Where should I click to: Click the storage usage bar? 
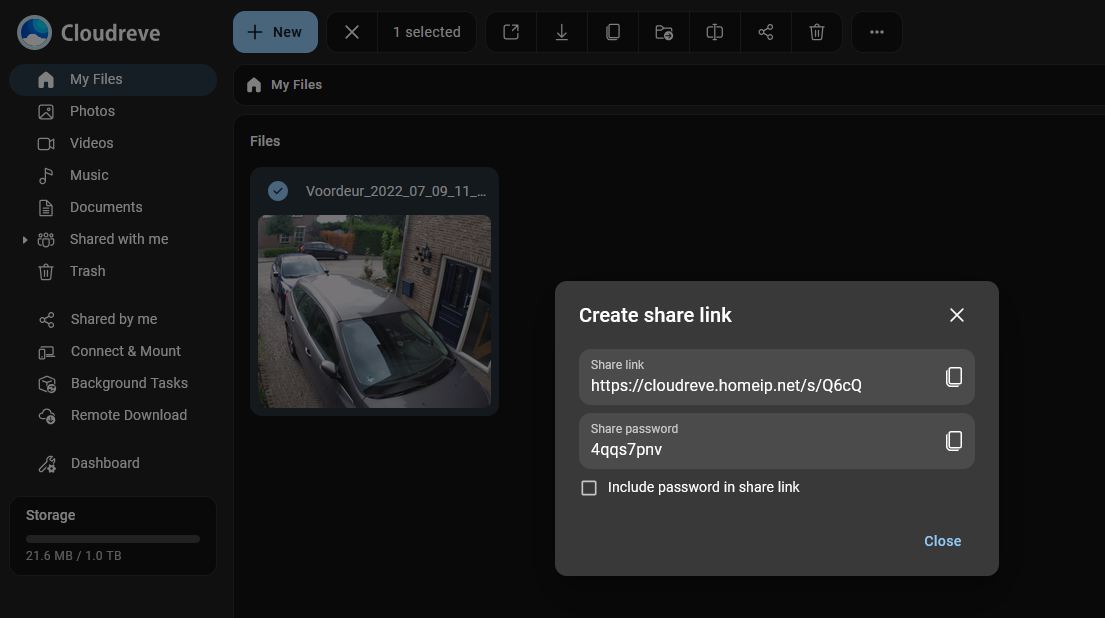coord(113,539)
